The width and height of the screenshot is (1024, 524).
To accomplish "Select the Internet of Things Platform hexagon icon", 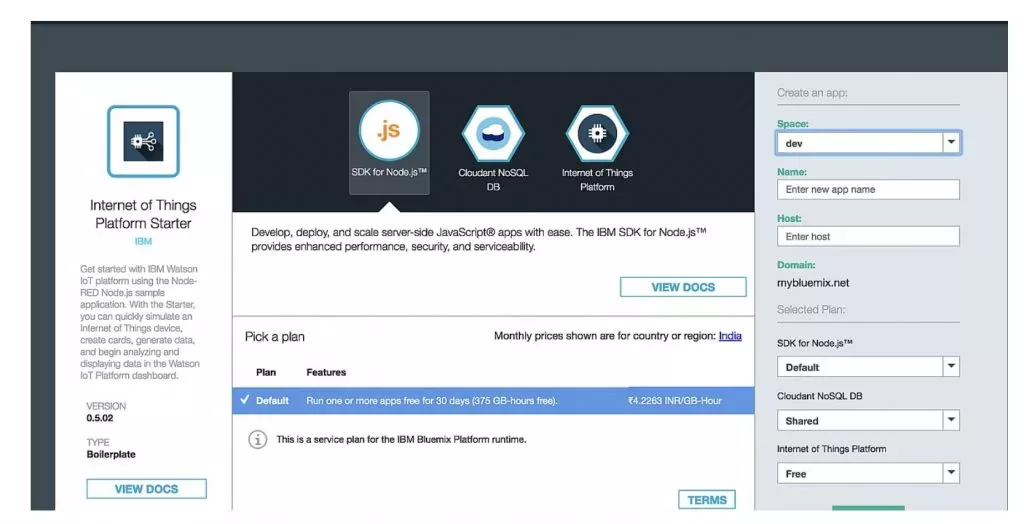I will click(597, 133).
